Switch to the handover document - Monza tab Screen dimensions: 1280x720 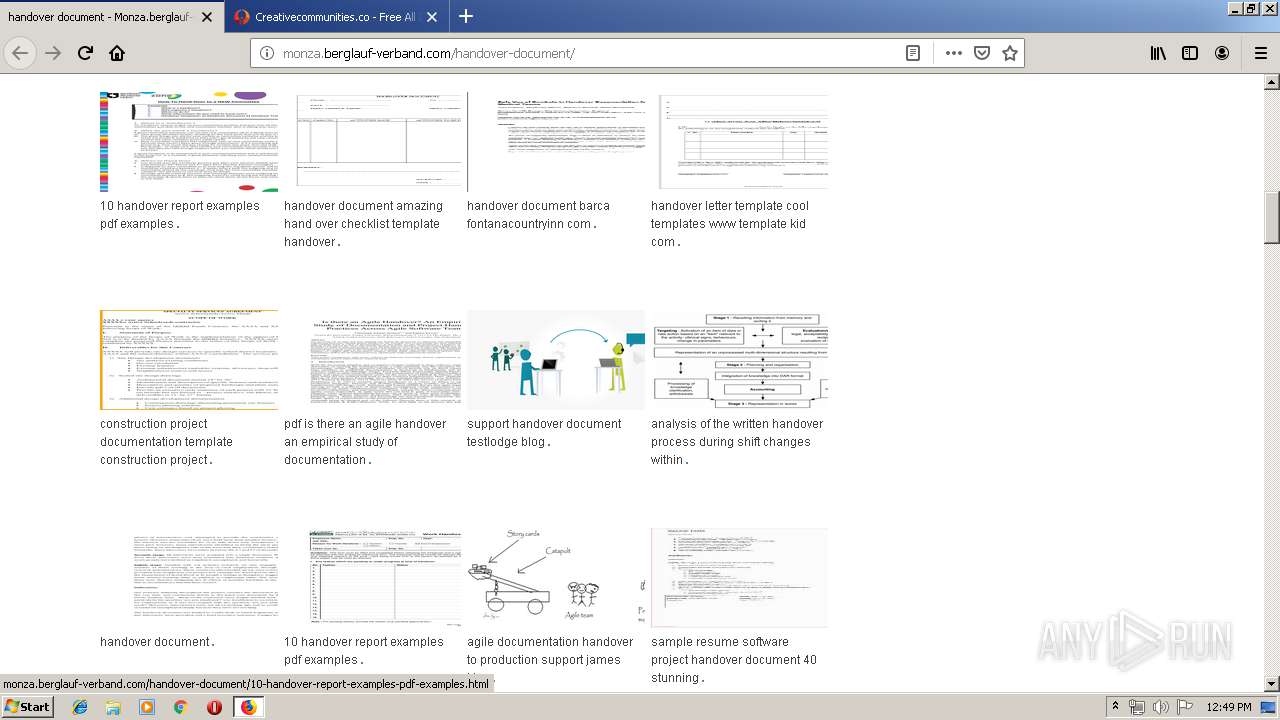tap(112, 17)
